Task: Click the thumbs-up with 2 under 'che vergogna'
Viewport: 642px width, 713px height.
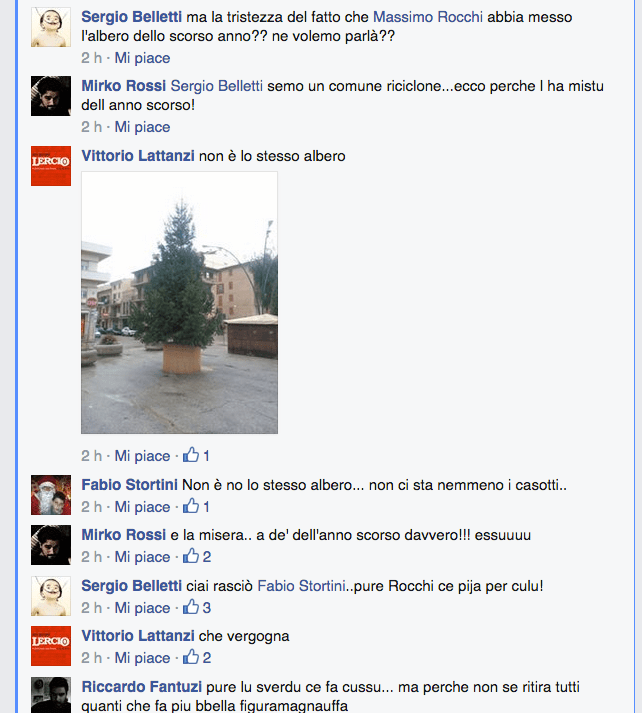Action: (x=191, y=657)
